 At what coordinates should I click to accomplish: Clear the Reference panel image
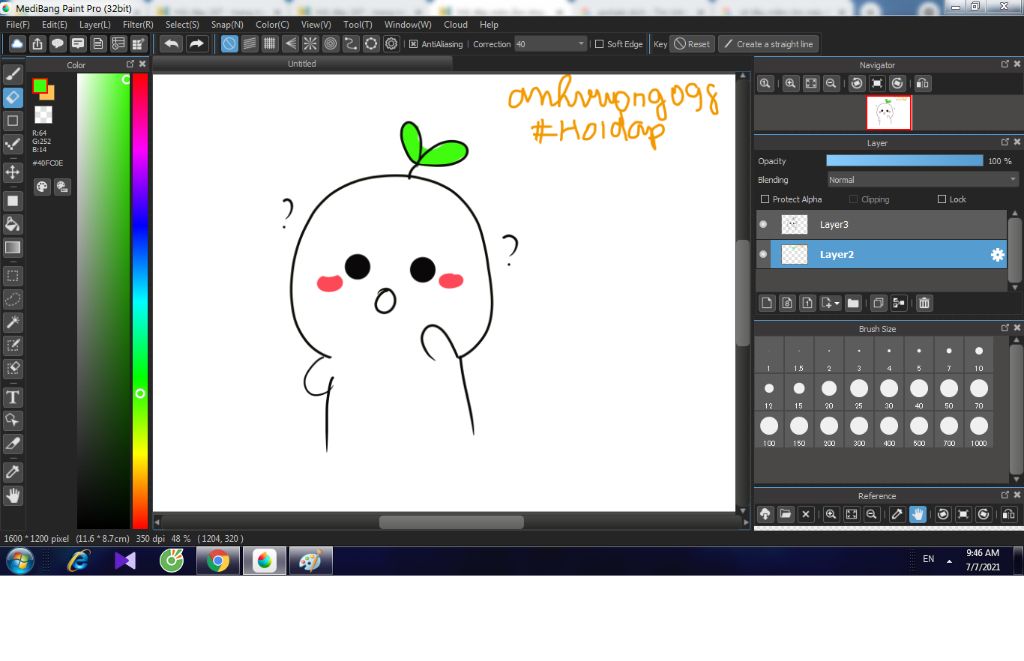[x=806, y=514]
